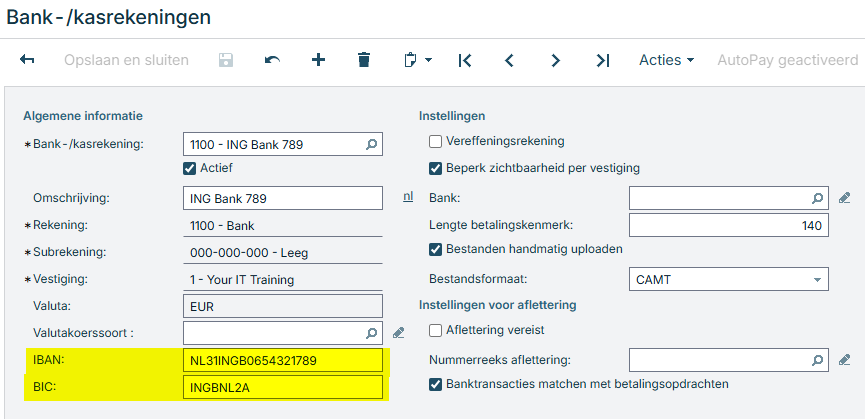Click the Omschrijving input field
The height and width of the screenshot is (419, 865).
(282, 198)
